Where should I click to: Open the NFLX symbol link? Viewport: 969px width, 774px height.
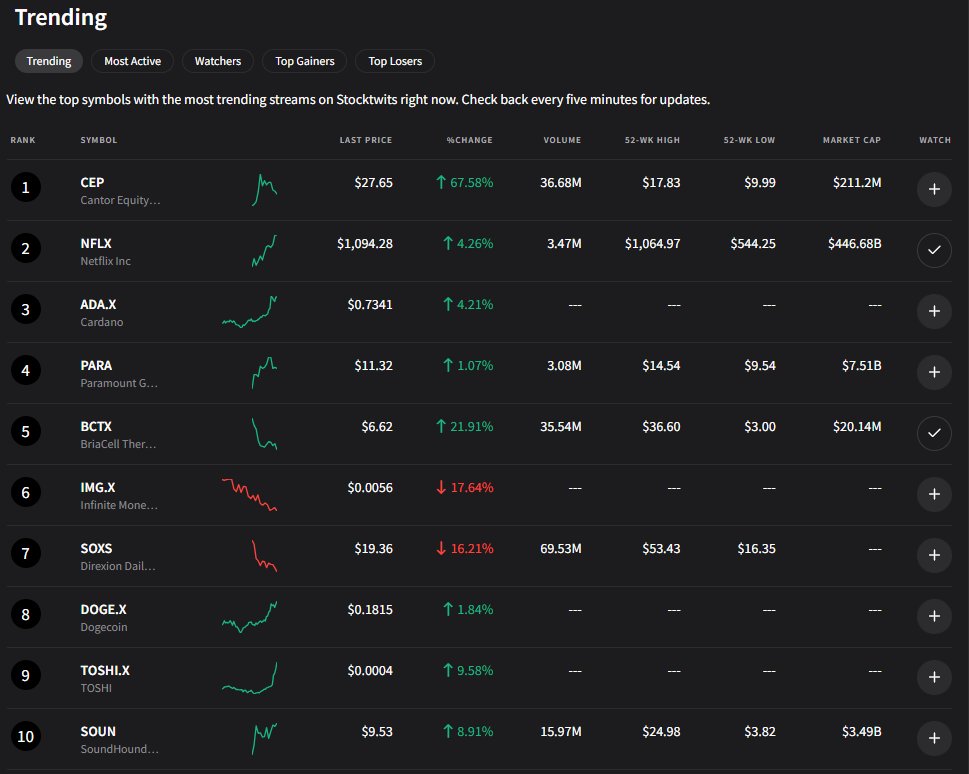(x=96, y=244)
